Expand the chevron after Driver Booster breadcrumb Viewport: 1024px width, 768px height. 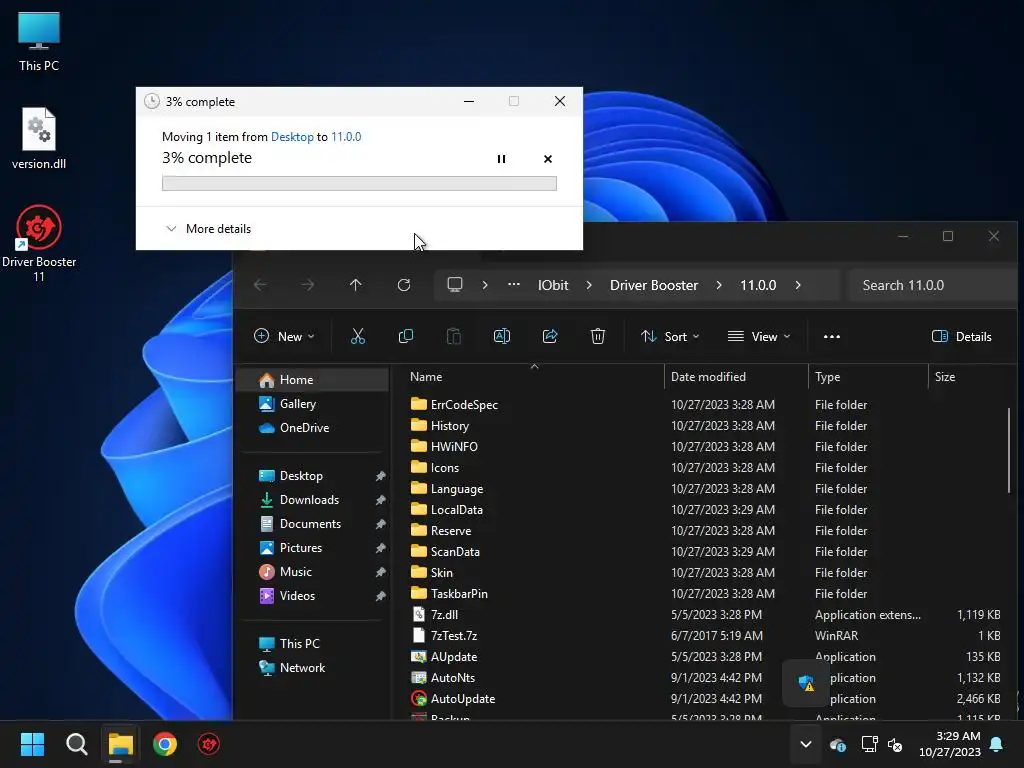coord(718,285)
